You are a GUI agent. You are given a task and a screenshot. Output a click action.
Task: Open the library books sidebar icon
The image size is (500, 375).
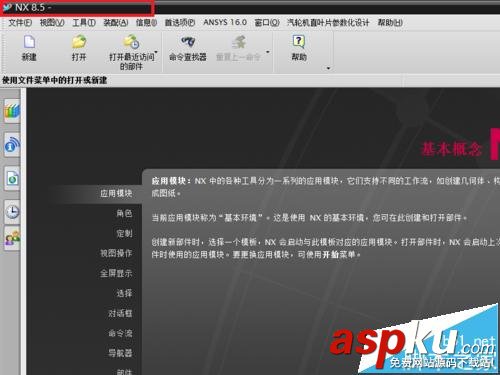(12, 111)
